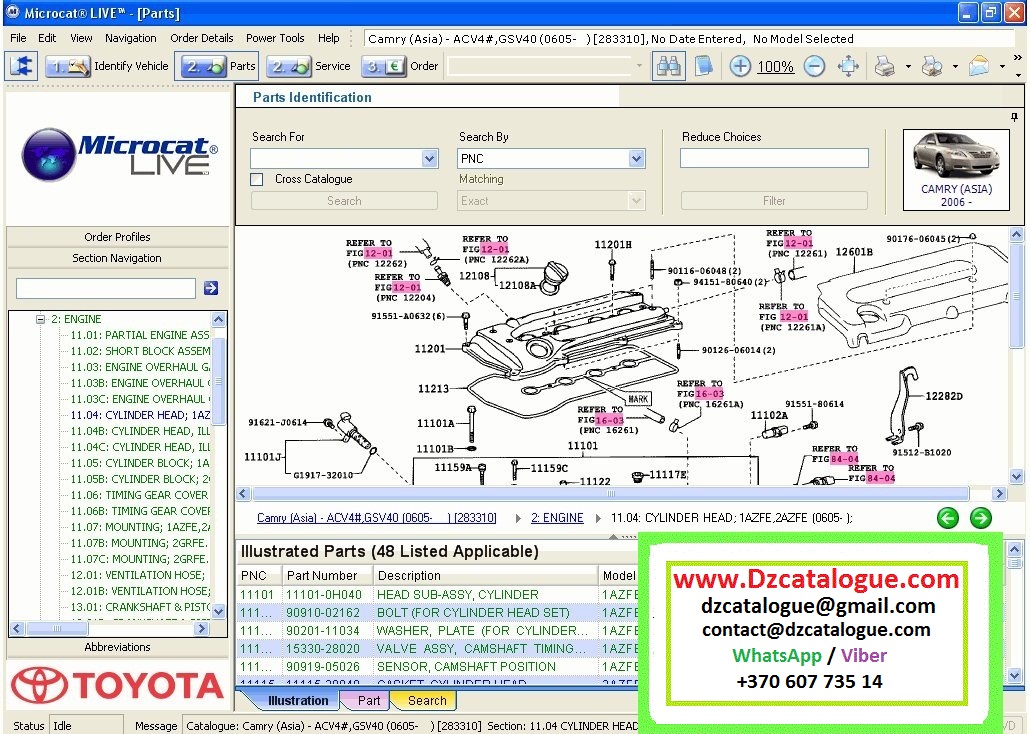This screenshot has width=1030, height=734.
Task: Open the Identify Vehicle step
Action: (x=109, y=66)
